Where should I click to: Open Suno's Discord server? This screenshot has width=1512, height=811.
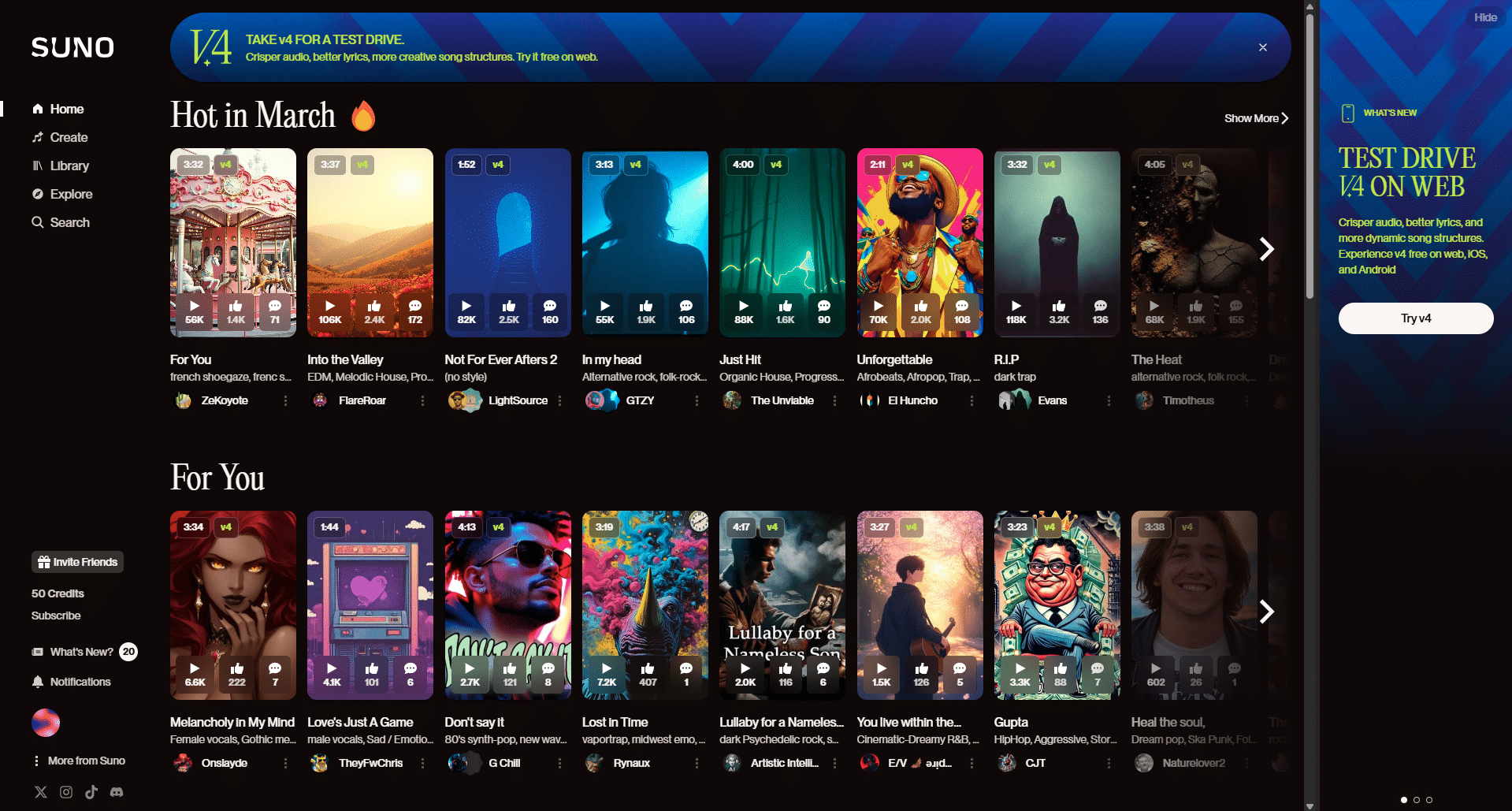point(117,792)
